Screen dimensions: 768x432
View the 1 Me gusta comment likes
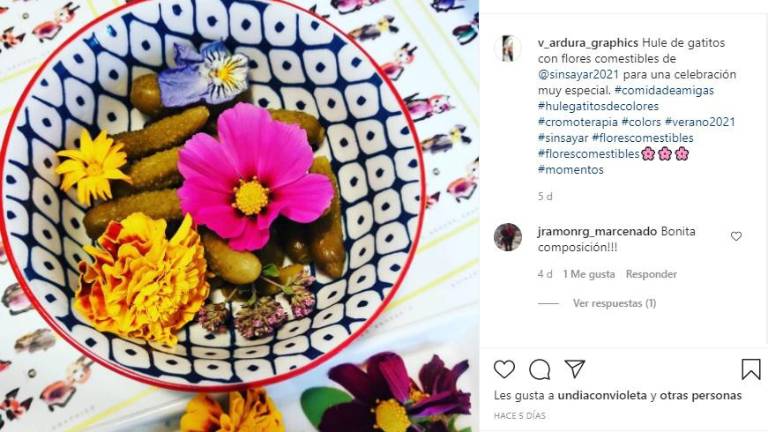pos(589,274)
